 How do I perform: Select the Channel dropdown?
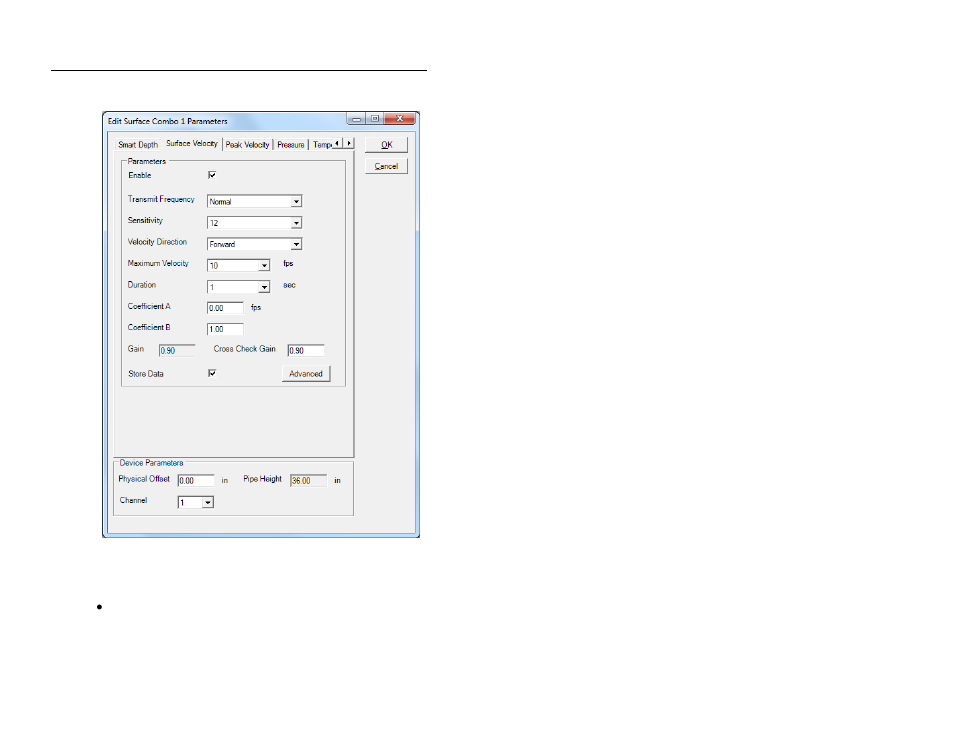coord(207,502)
